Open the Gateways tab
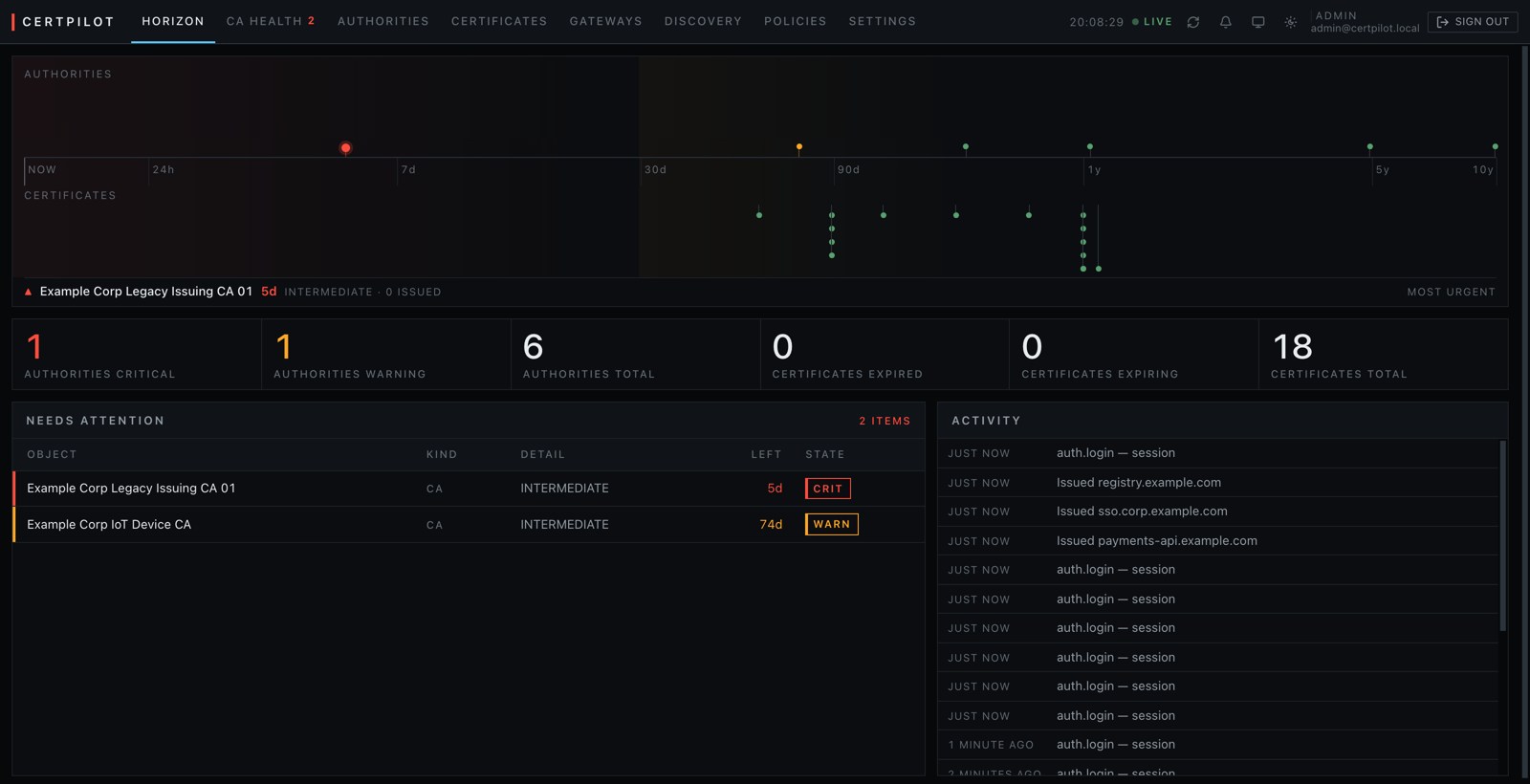Viewport: 1530px width, 784px height. (x=606, y=21)
